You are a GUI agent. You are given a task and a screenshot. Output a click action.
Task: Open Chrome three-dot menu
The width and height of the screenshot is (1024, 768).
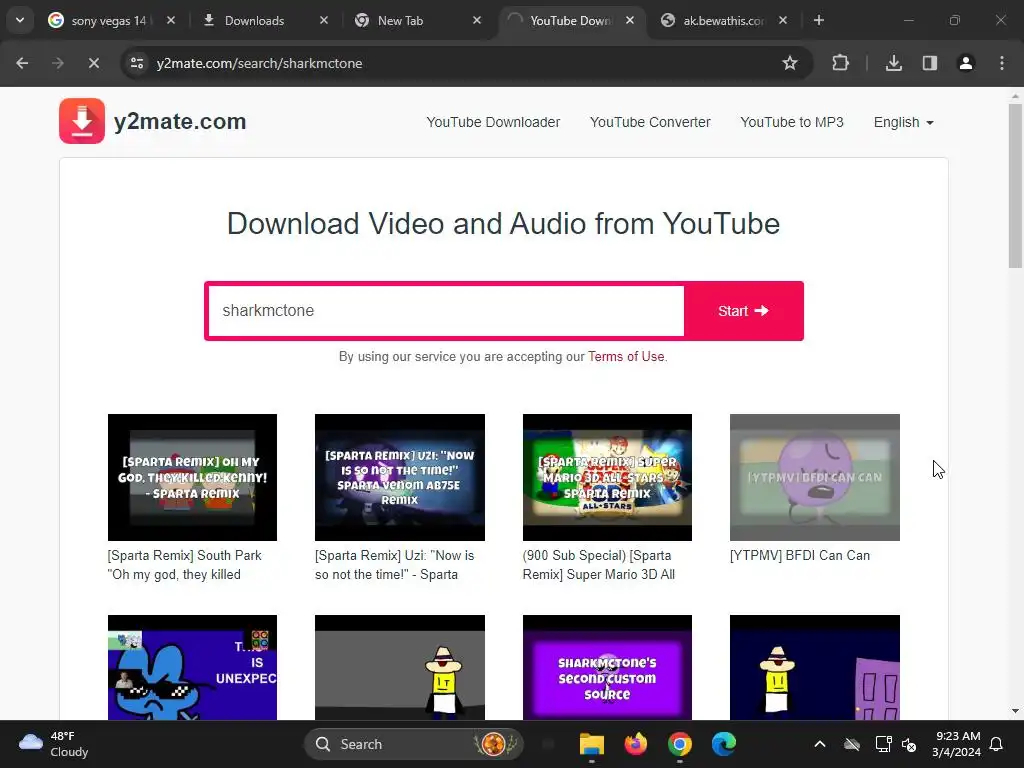point(1002,63)
